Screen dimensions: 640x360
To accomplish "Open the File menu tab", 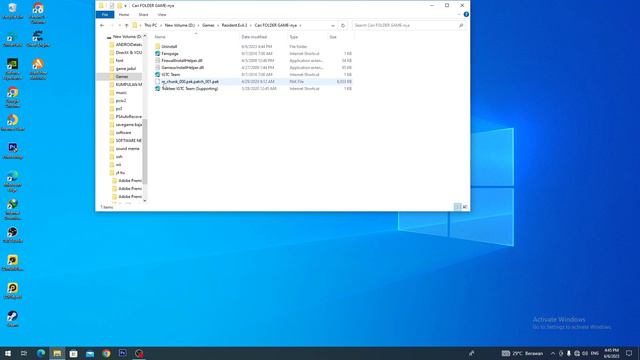I will coord(105,15).
